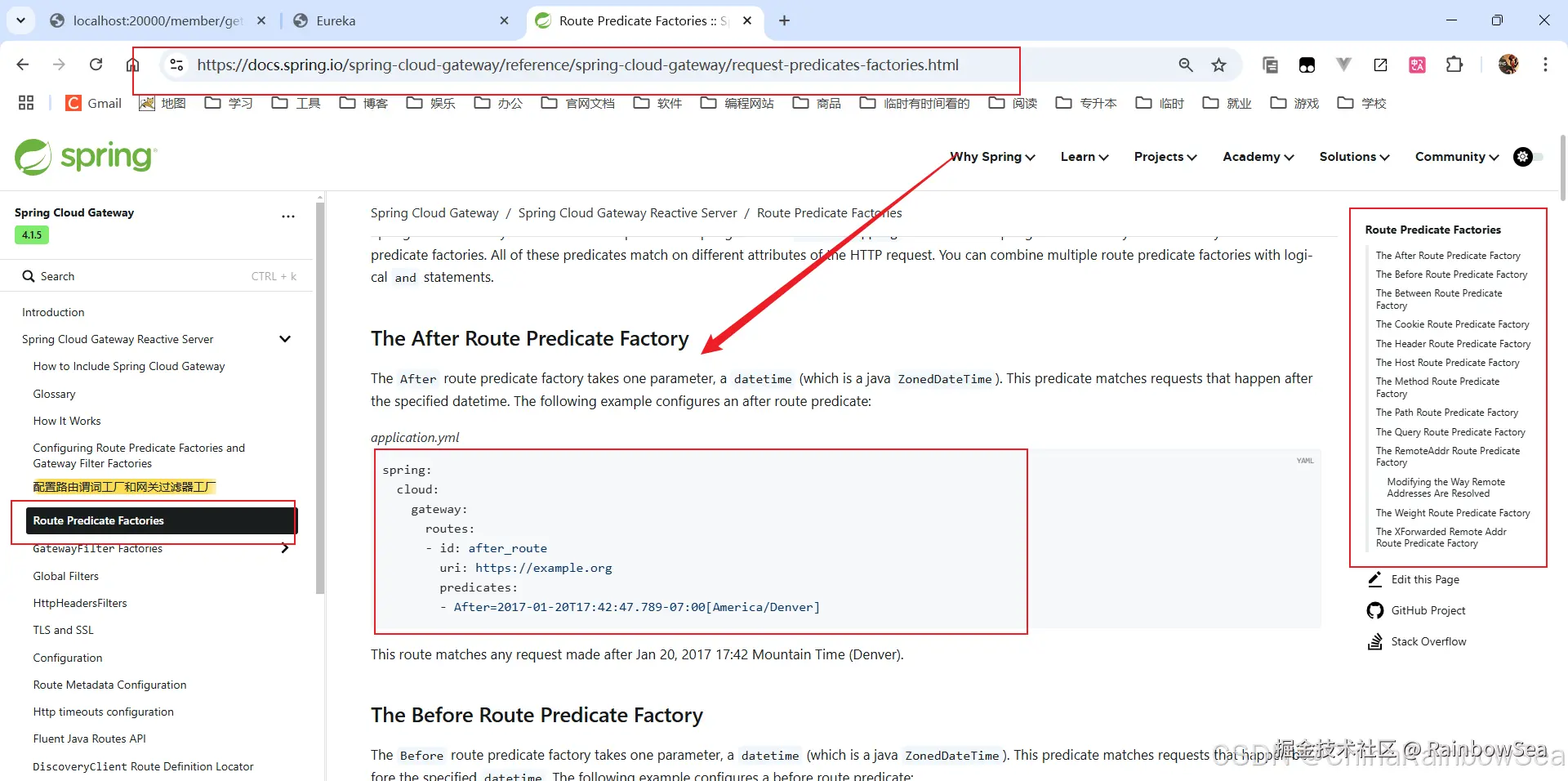Expand the Projects menu
This screenshot has width=1568, height=781.
[x=1165, y=157]
